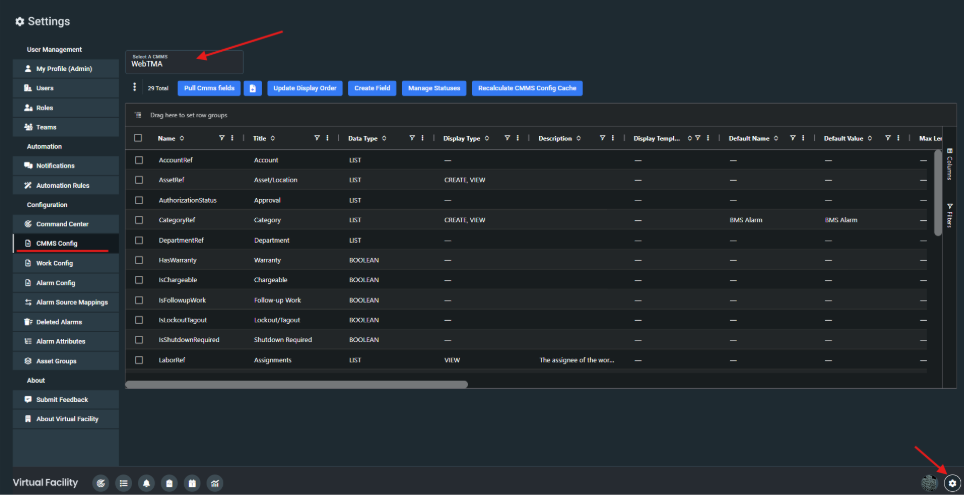Screen dimensions: 964x495
Task: Open the alarm bell icon in the bottom bar
Action: 146,483
